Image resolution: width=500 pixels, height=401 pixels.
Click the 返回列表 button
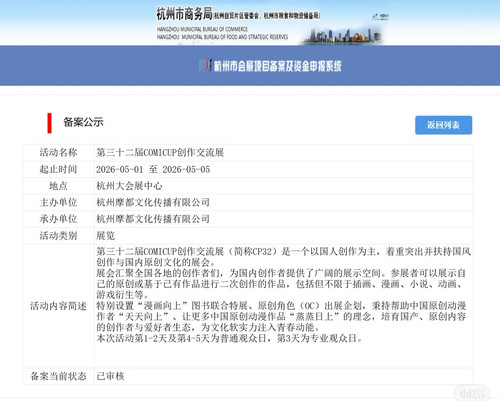click(443, 125)
